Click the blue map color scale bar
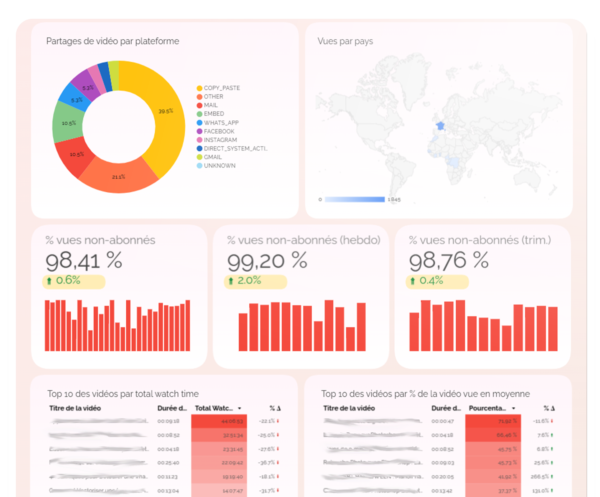600x497 pixels. 355,199
